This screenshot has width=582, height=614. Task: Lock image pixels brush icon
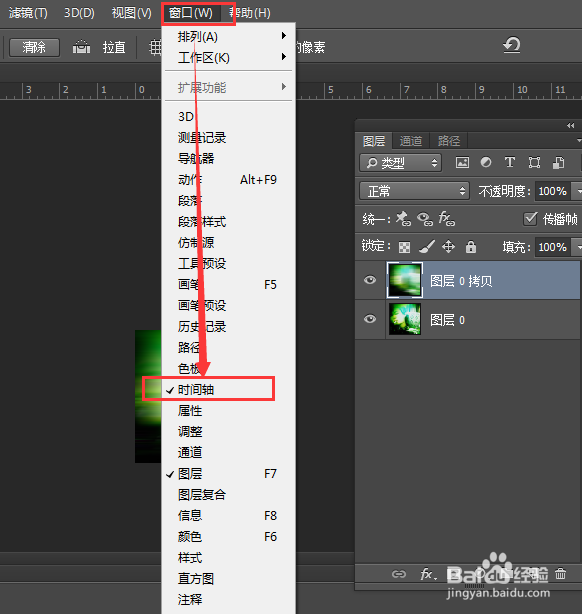(x=427, y=246)
